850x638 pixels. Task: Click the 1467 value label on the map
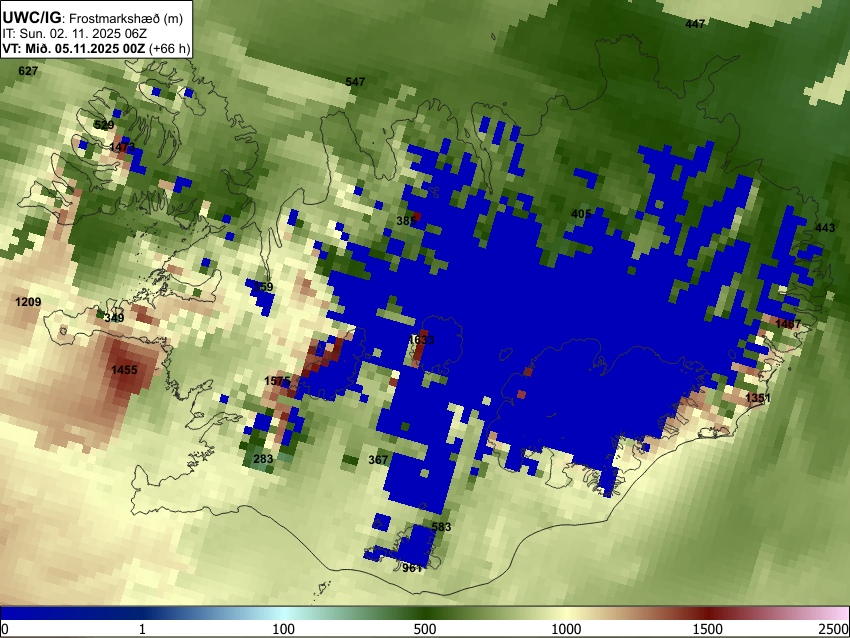788,324
